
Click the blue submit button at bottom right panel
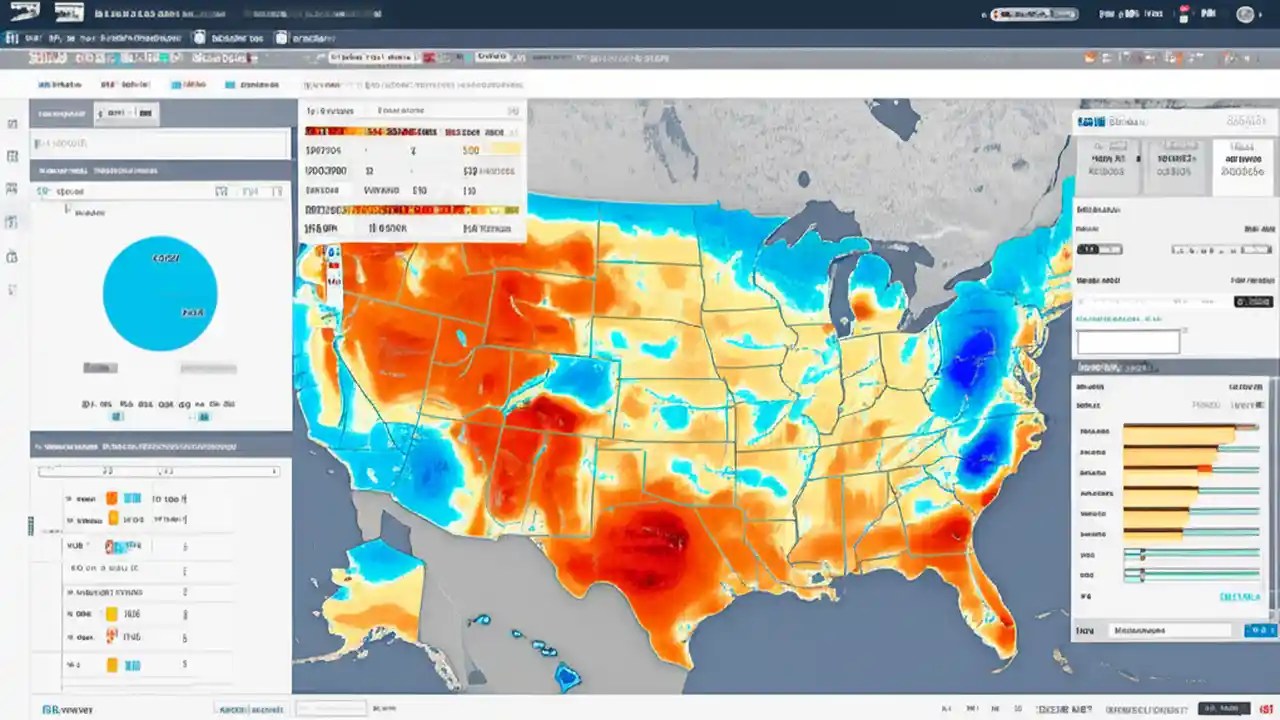click(x=1258, y=630)
